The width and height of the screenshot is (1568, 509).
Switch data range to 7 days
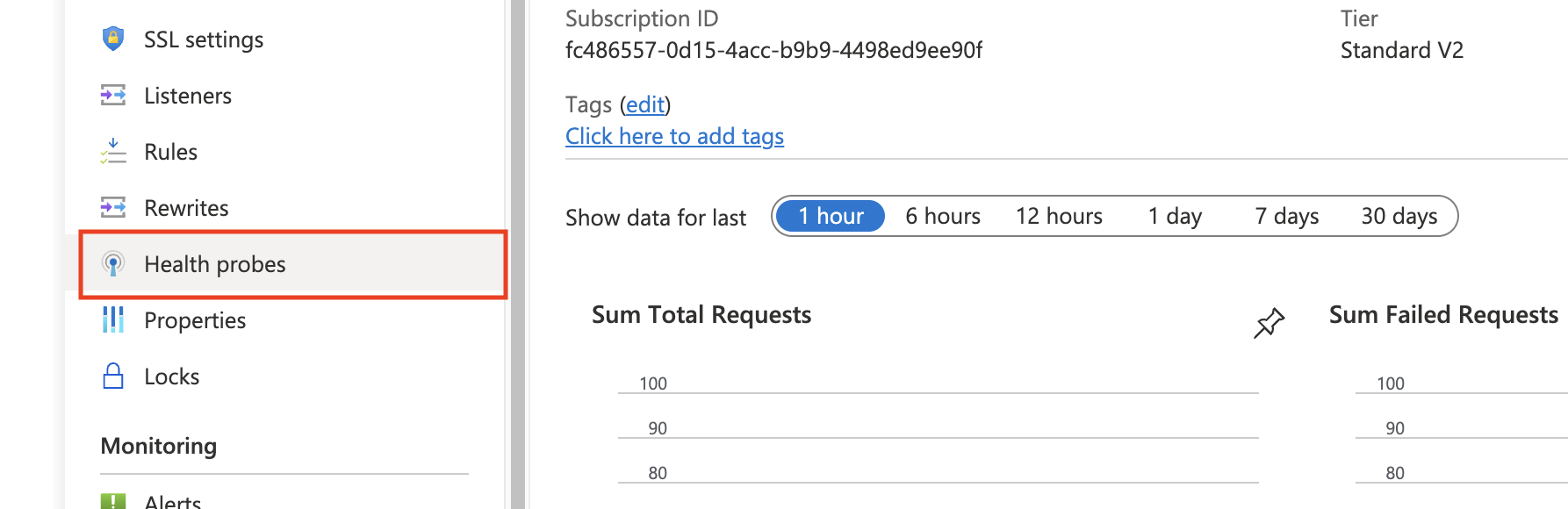click(1286, 217)
